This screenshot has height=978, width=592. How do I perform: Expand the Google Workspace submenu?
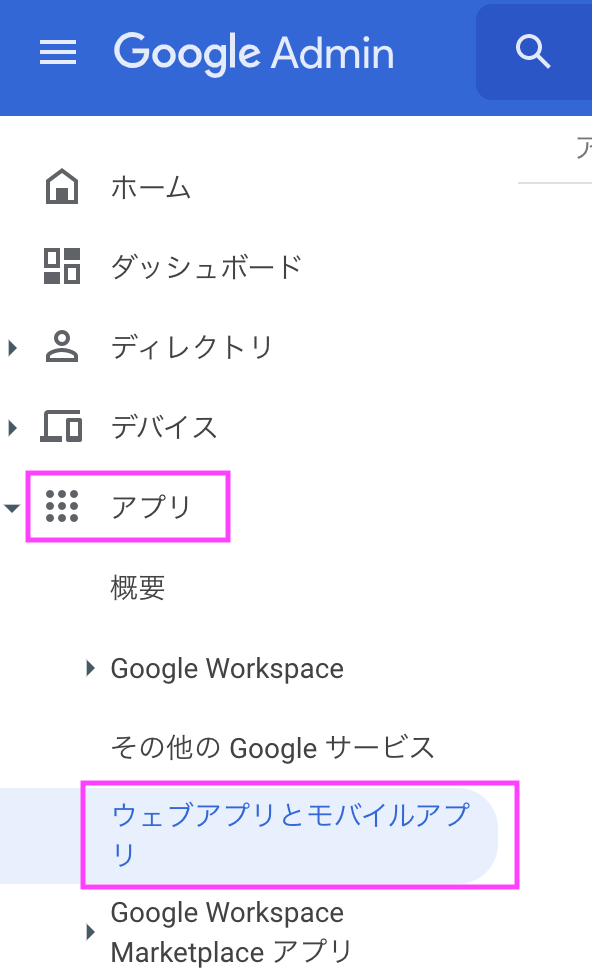tap(89, 668)
